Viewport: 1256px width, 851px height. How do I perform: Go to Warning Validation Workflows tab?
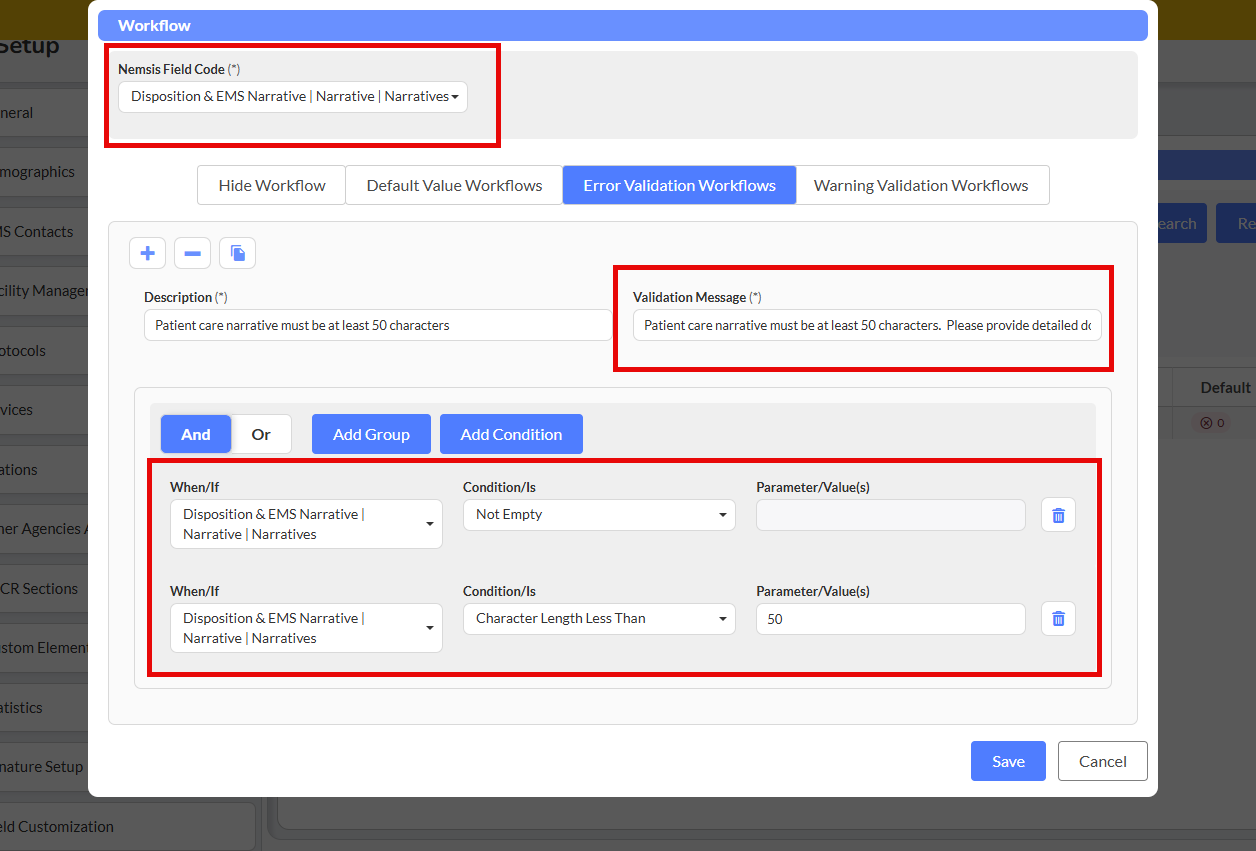click(921, 185)
